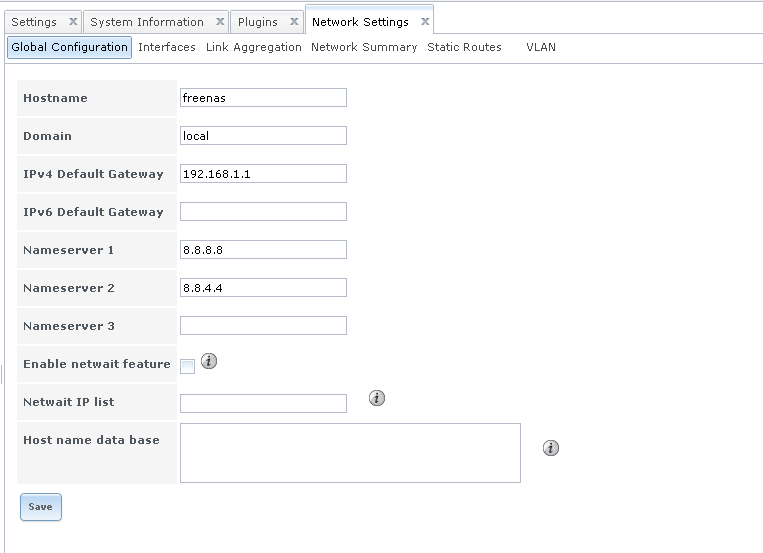
Task: Close the System Information tab
Action: pos(220,21)
